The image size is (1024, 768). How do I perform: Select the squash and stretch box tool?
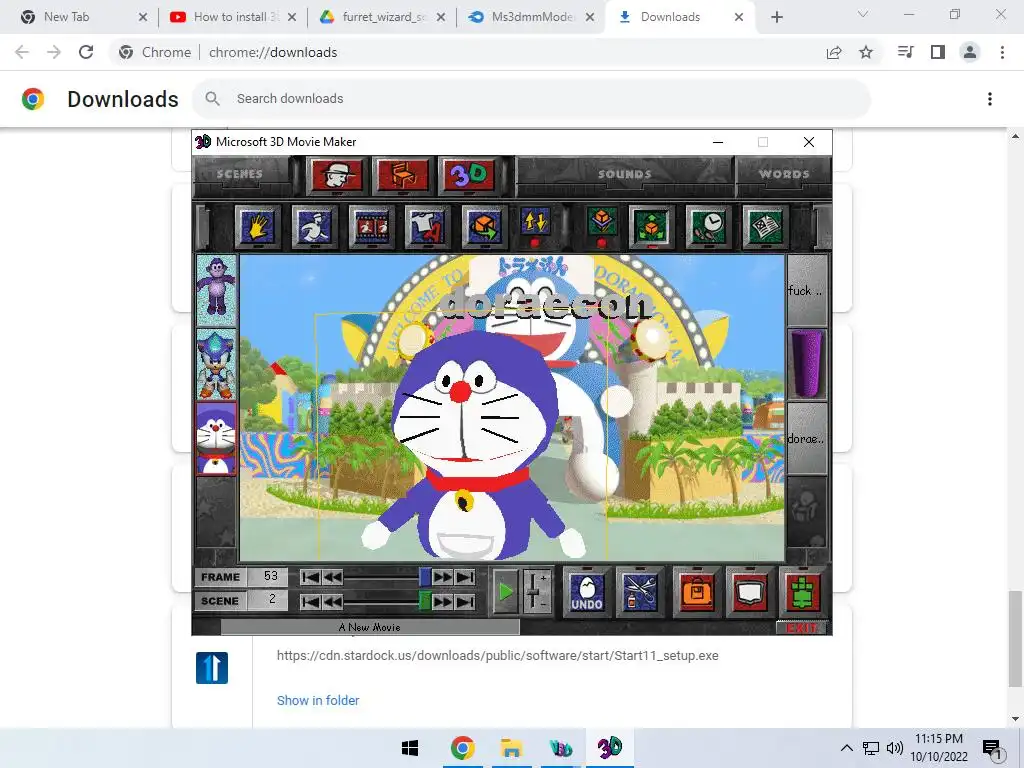(602, 224)
